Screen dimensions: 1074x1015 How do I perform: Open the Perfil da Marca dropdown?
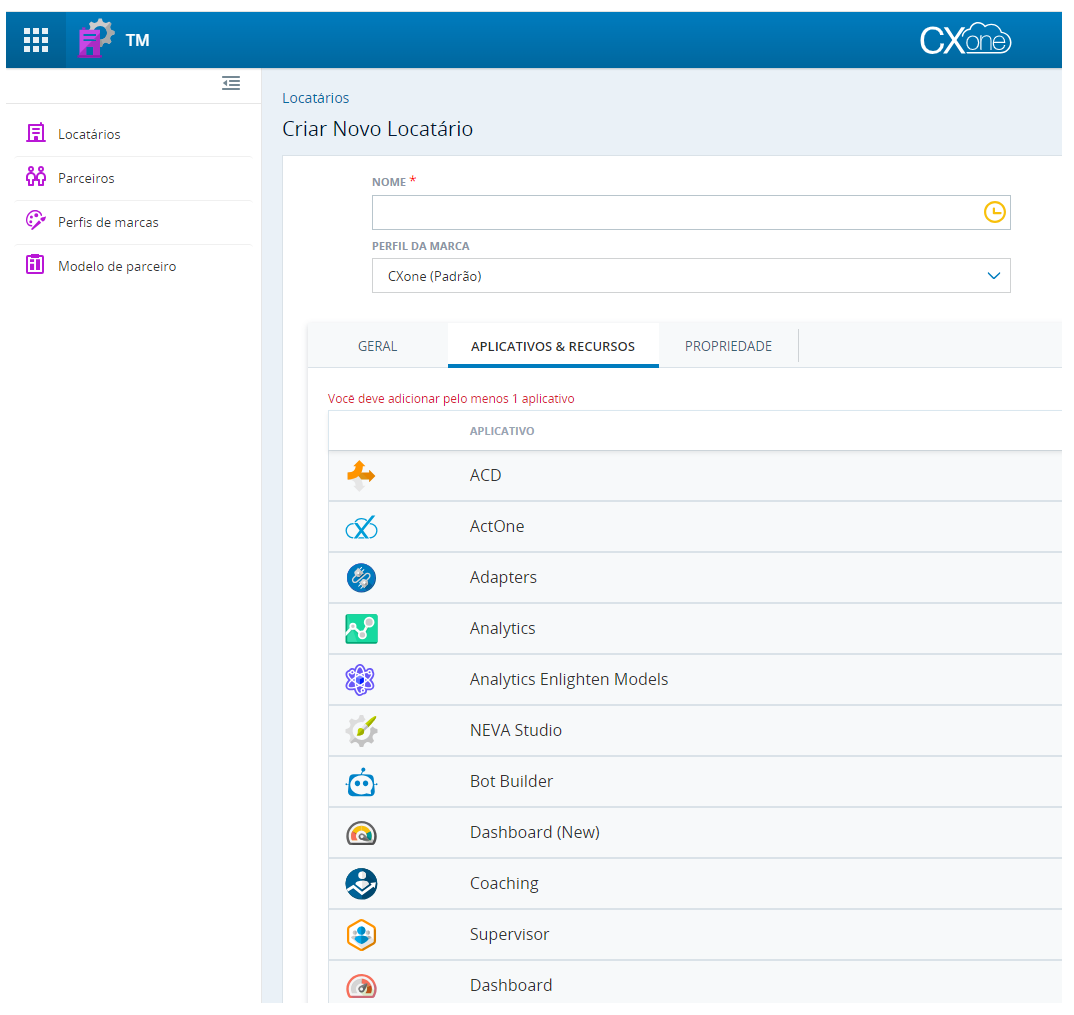pos(690,276)
